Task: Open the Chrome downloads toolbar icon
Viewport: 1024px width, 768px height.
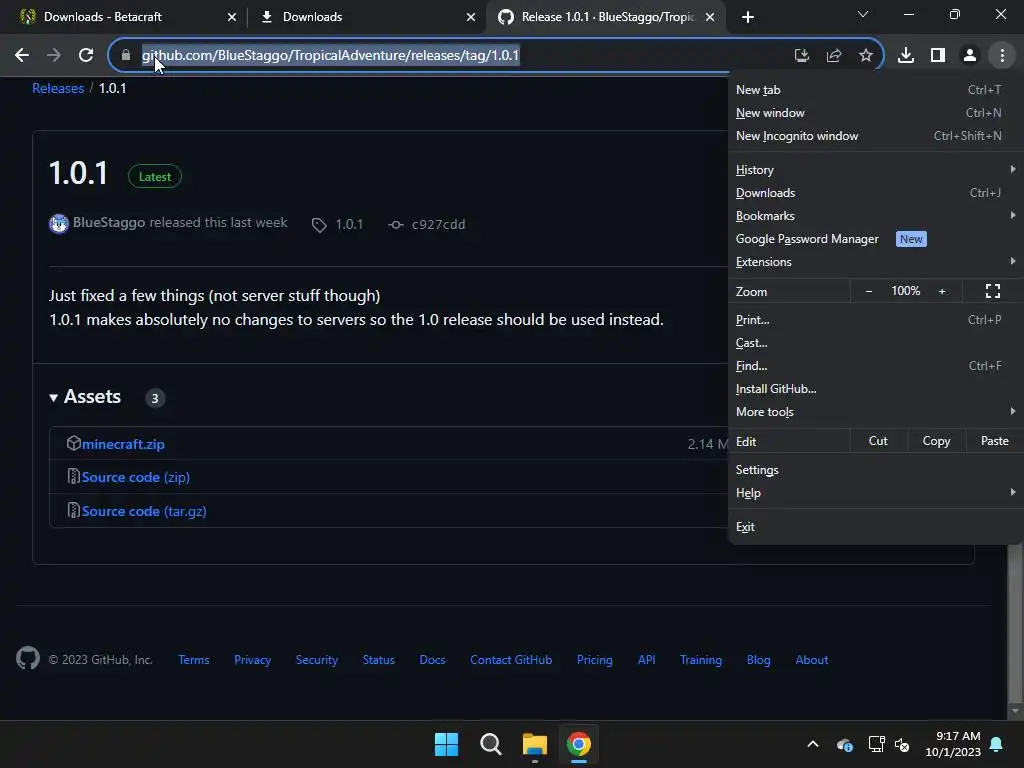Action: click(x=906, y=56)
